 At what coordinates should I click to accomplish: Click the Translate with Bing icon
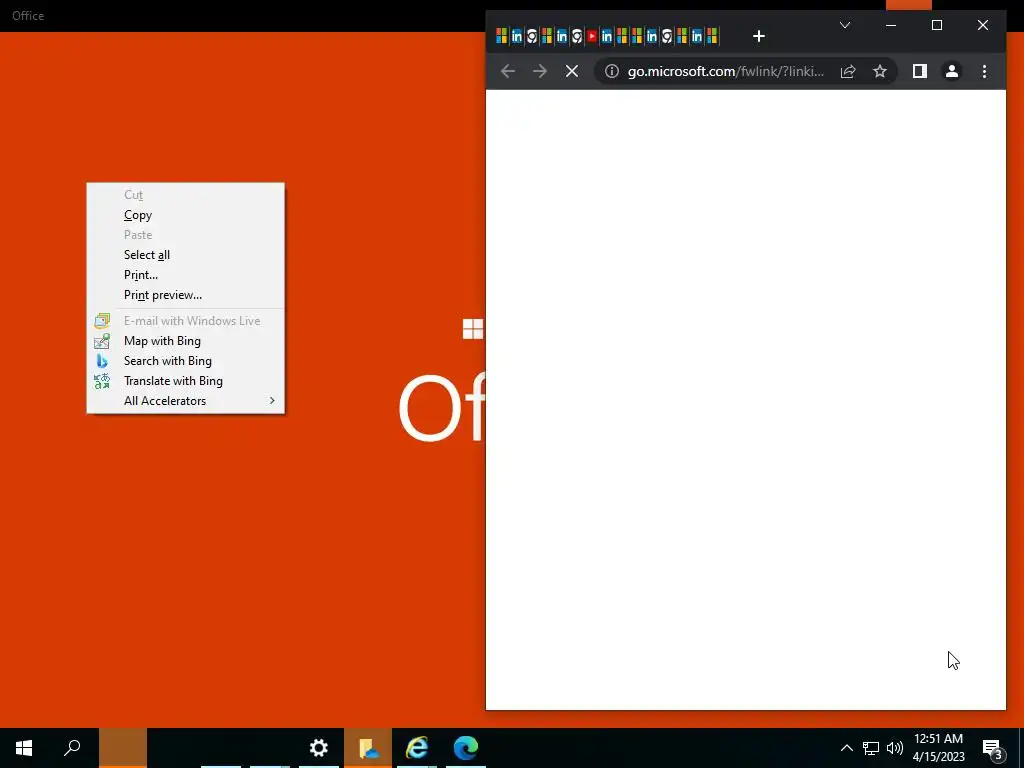102,381
